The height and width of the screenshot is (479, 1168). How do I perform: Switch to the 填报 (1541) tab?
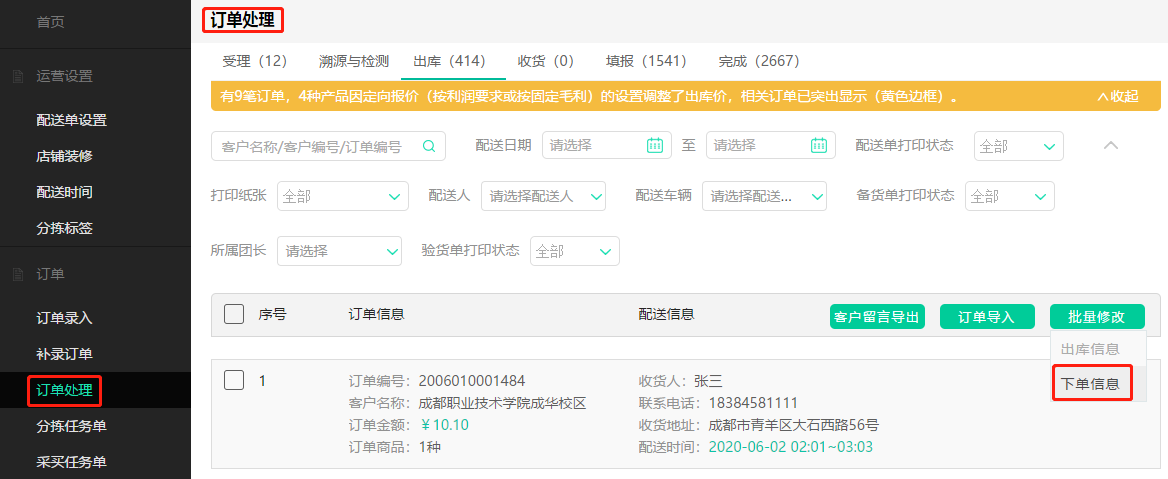point(647,61)
